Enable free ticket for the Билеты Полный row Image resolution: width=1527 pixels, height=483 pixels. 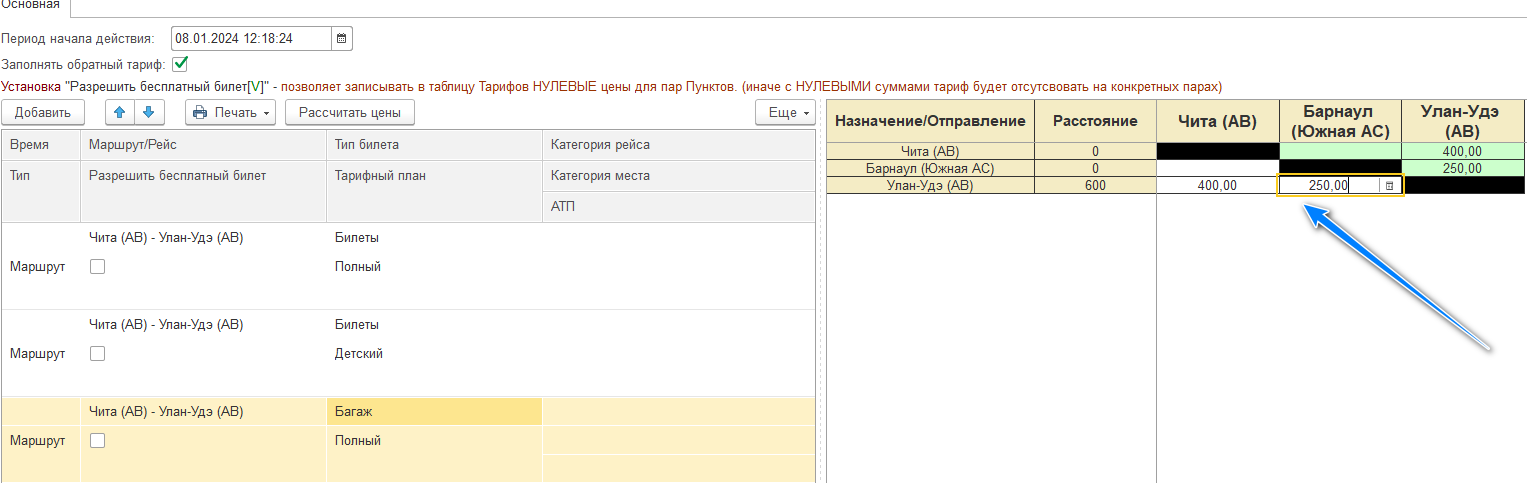click(97, 267)
